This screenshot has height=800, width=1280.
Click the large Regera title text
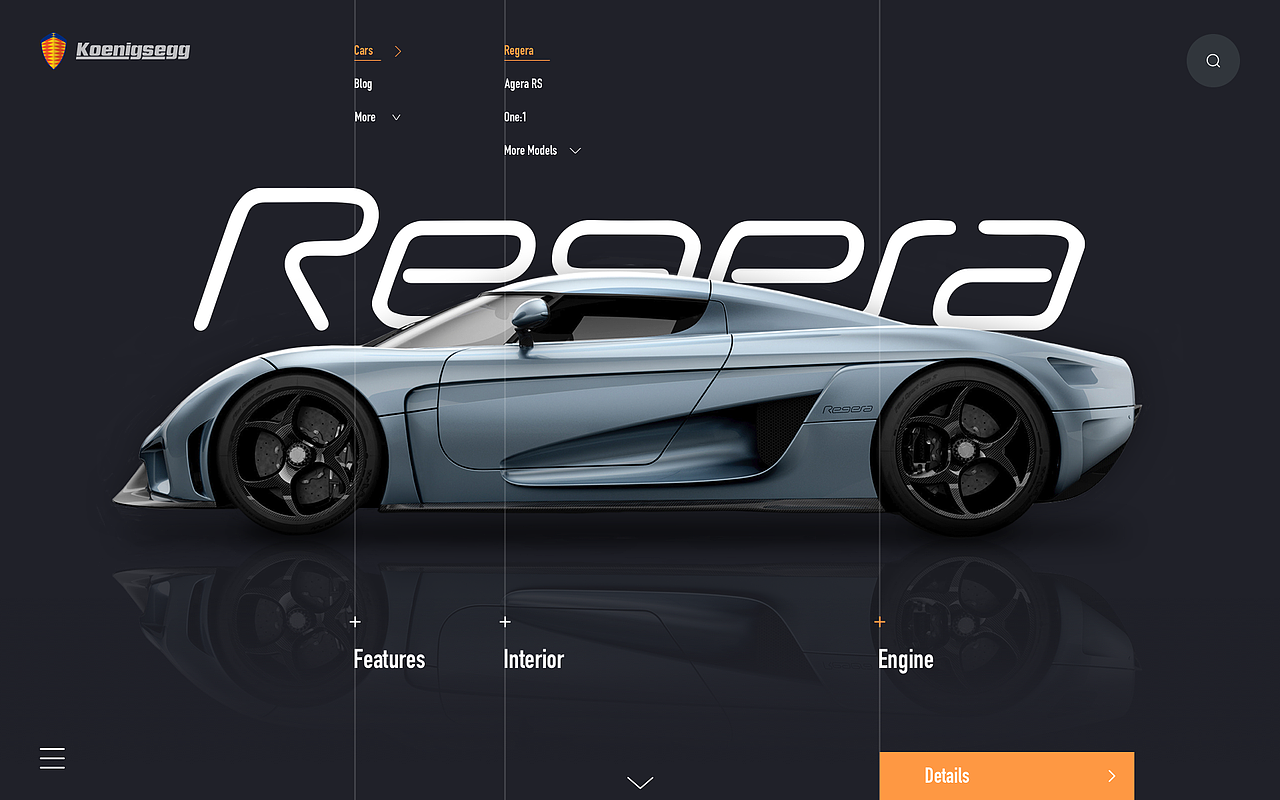pos(640,258)
